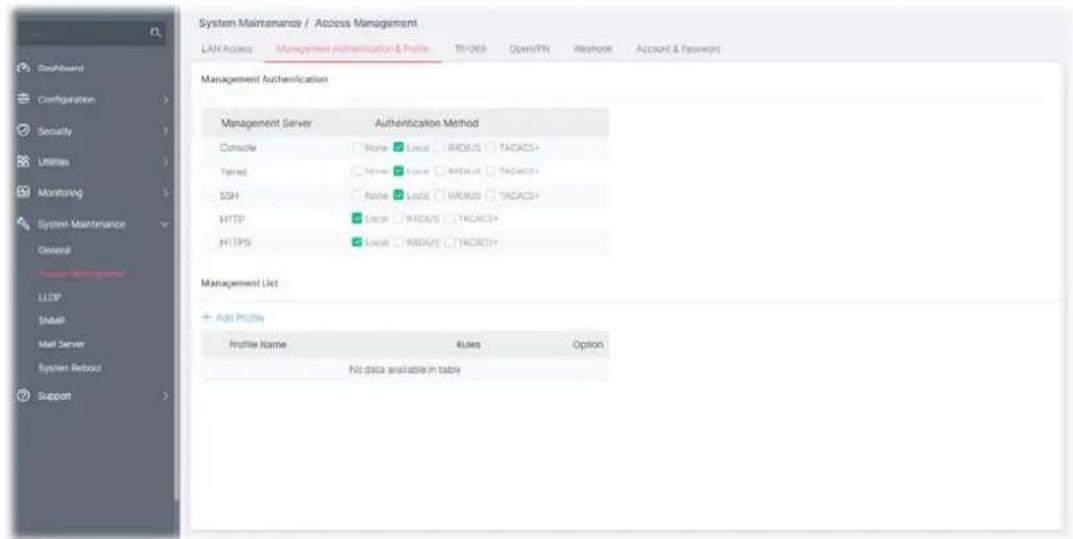Click the search magnifier icon in sidebar

(156, 32)
